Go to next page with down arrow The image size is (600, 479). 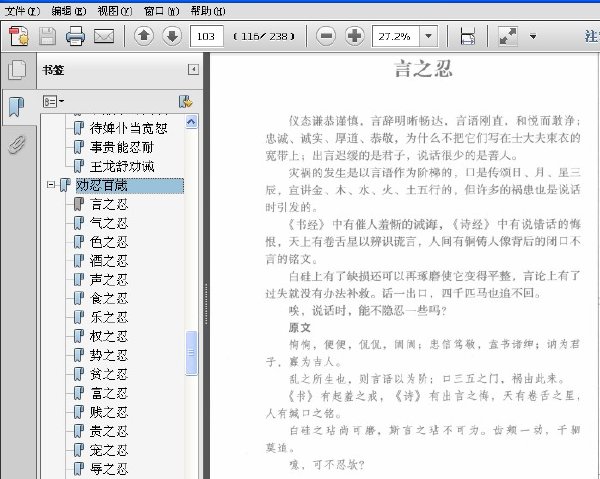(172, 36)
